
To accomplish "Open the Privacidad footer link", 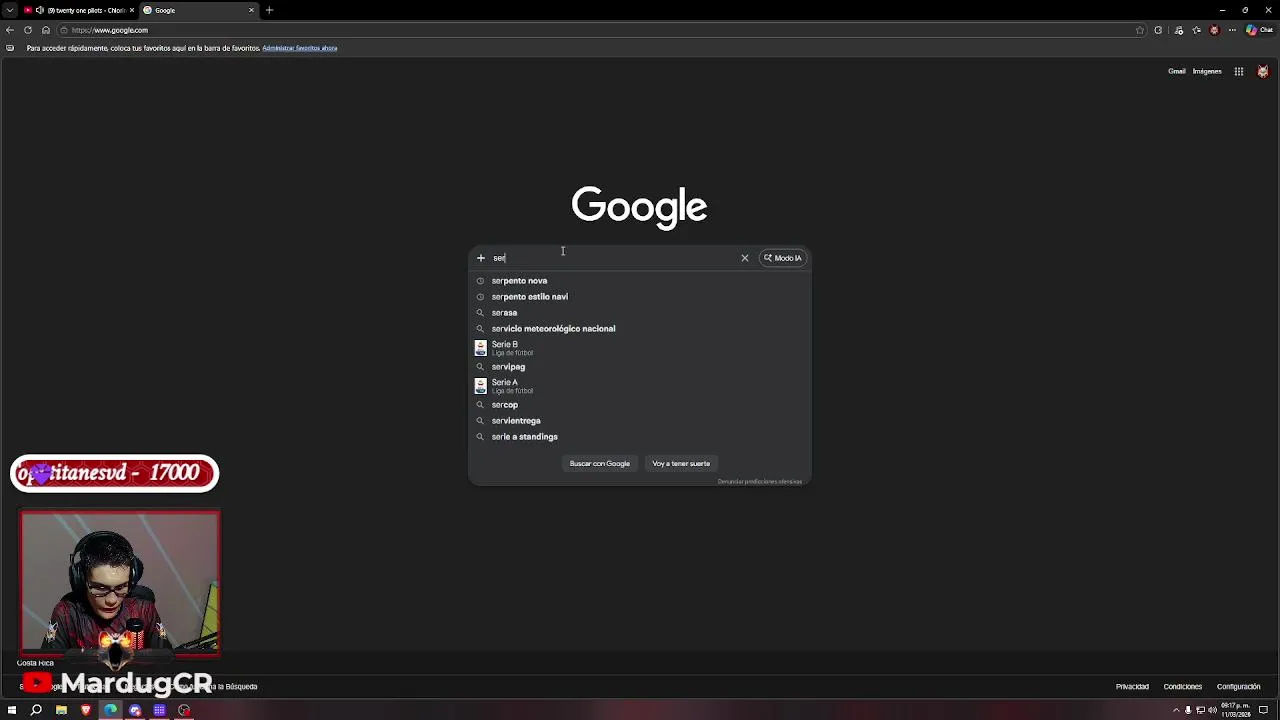I will [1132, 687].
